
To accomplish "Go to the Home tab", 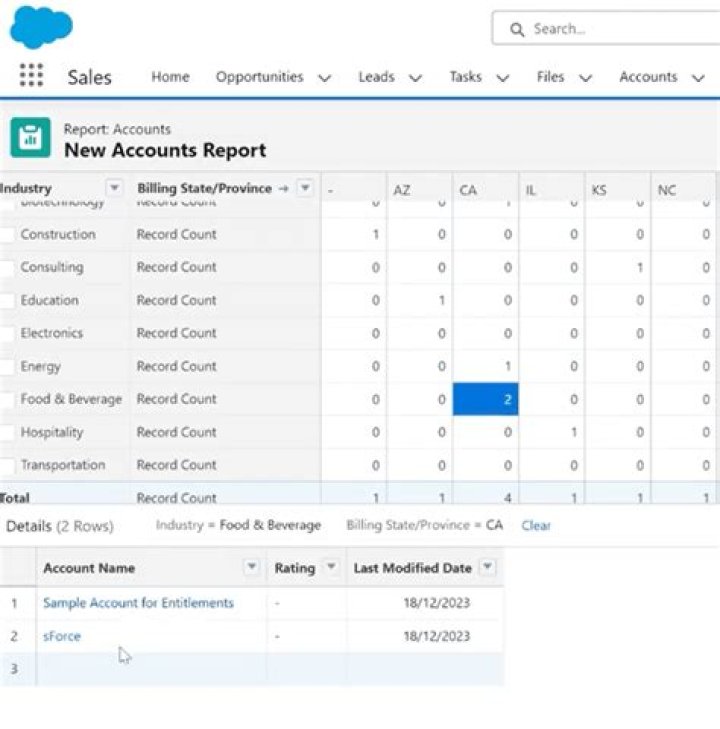I will click(x=170, y=77).
